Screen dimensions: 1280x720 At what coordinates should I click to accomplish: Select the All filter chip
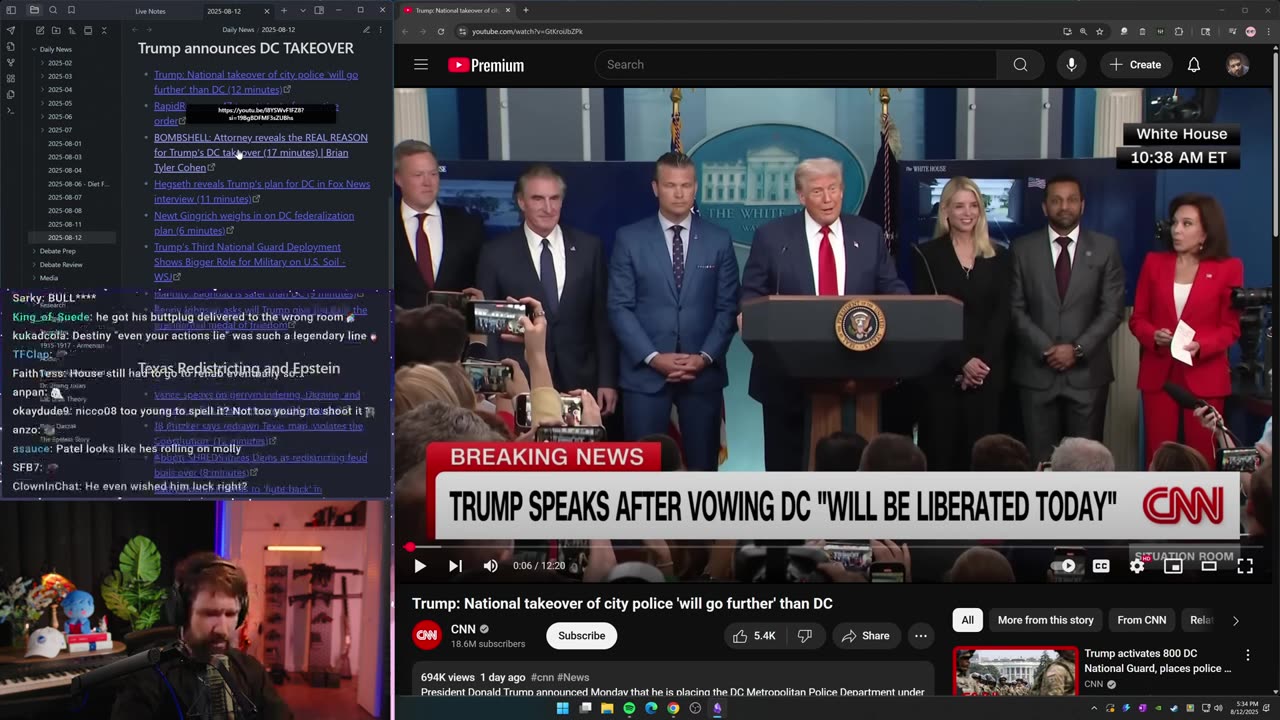[x=967, y=620]
